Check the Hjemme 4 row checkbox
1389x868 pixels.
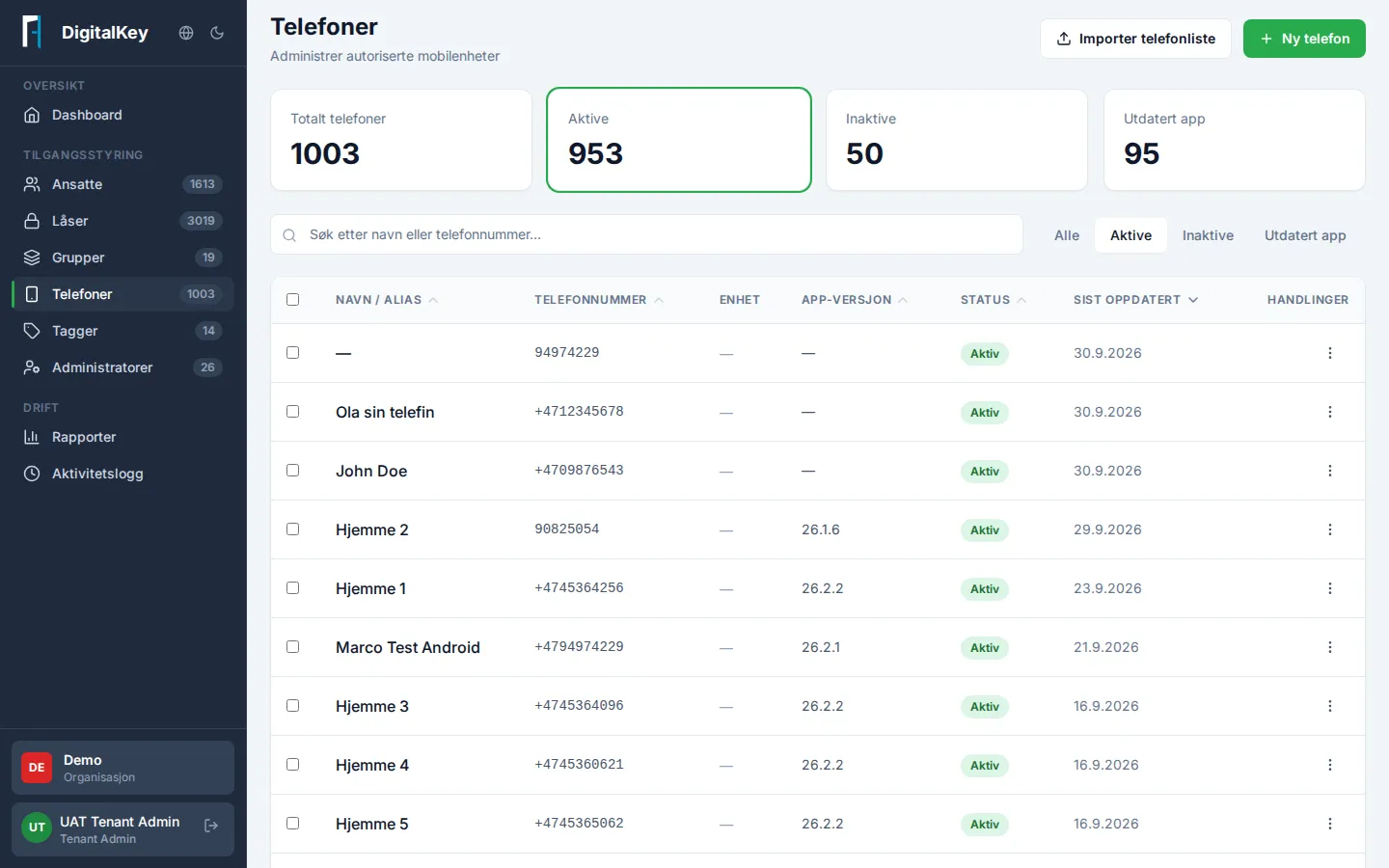(x=293, y=765)
